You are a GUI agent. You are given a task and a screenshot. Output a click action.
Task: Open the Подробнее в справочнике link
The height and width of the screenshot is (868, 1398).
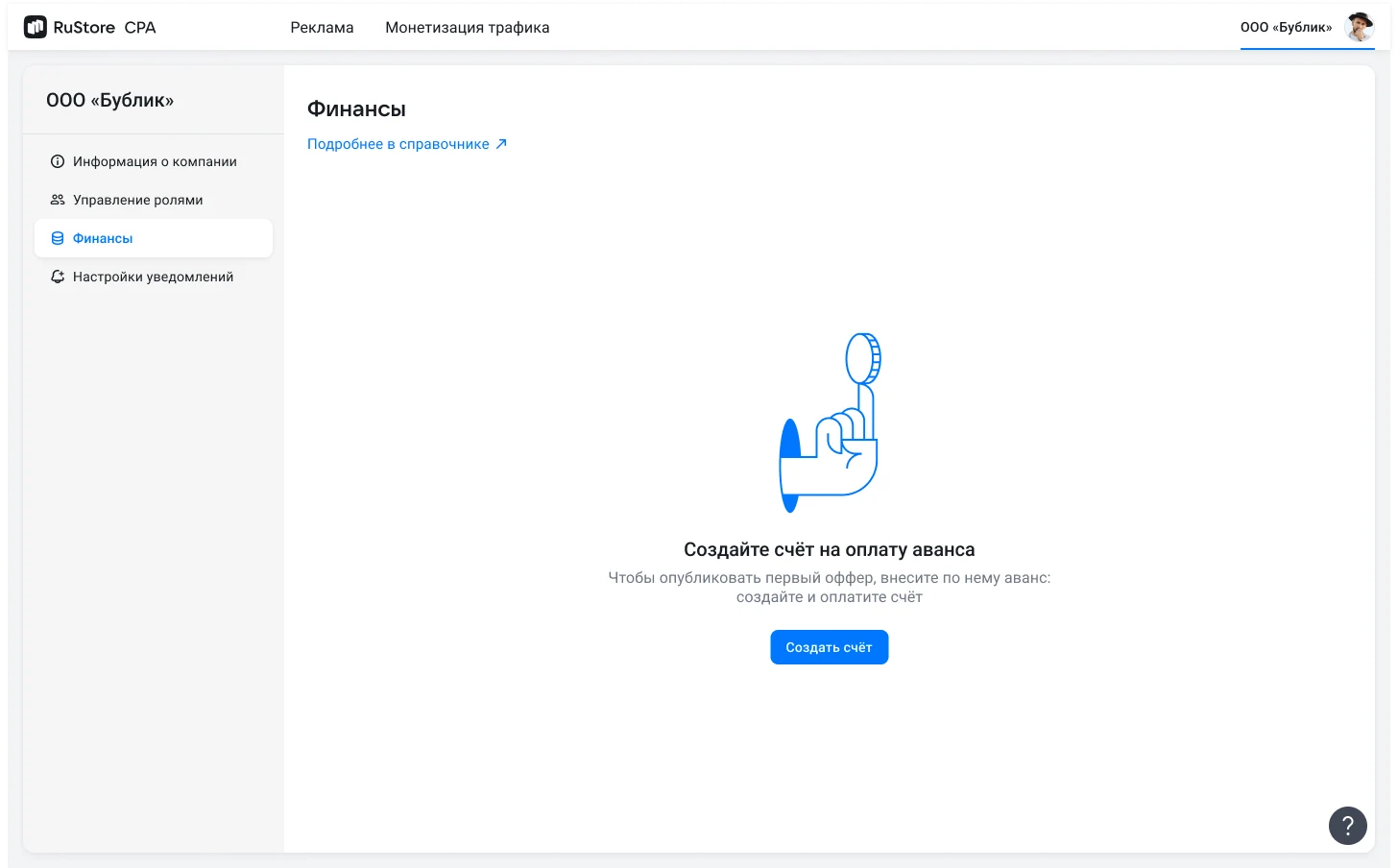point(398,144)
